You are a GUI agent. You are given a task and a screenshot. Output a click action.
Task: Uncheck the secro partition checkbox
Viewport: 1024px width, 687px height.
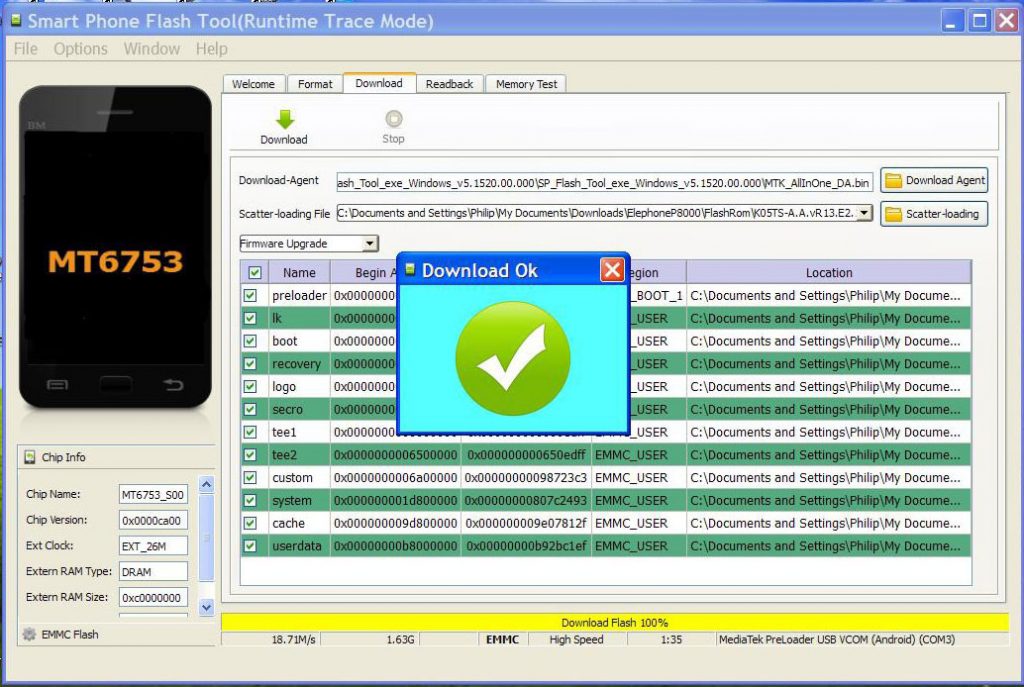[250, 409]
